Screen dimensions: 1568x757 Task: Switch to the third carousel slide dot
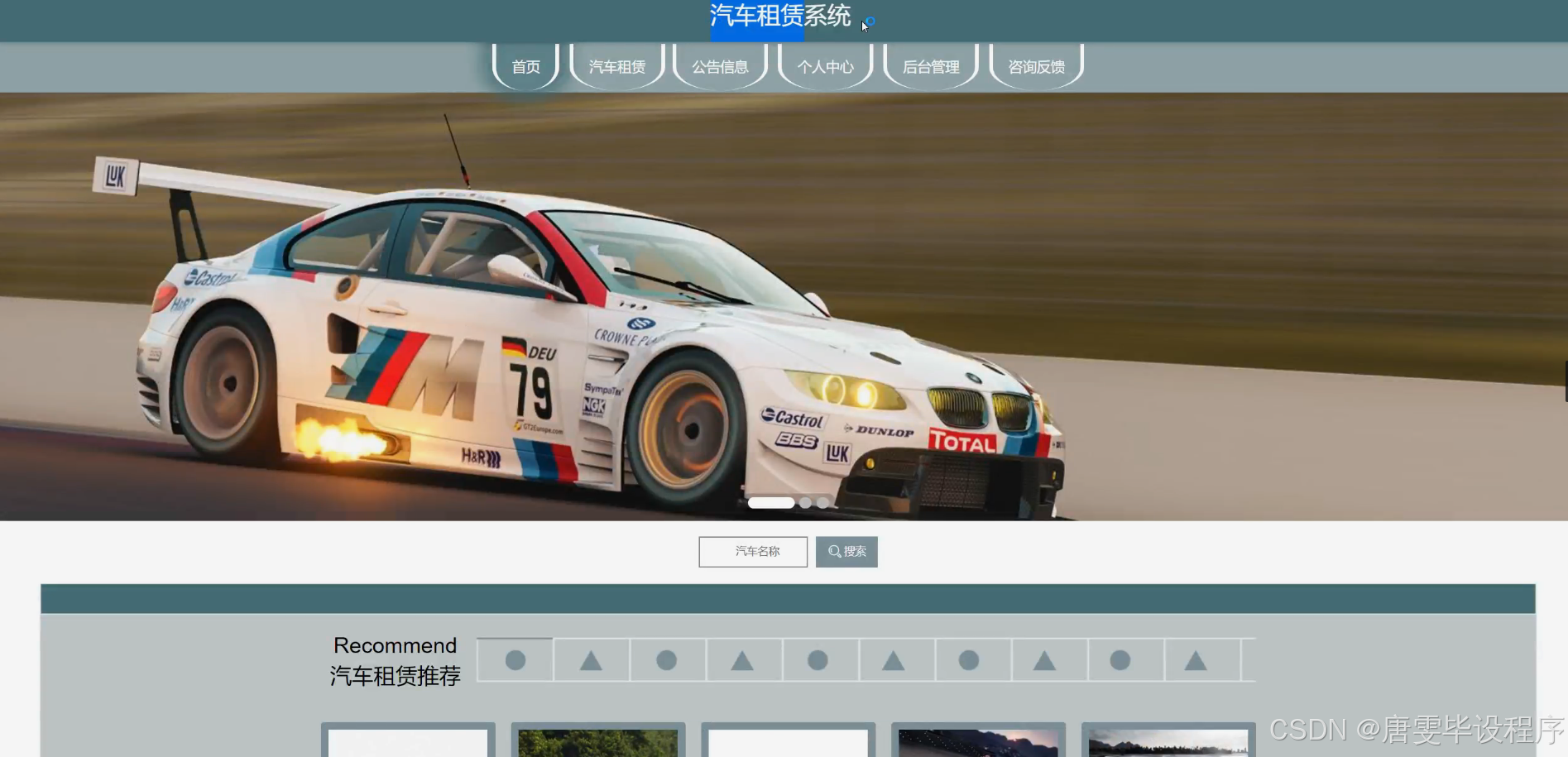click(822, 502)
